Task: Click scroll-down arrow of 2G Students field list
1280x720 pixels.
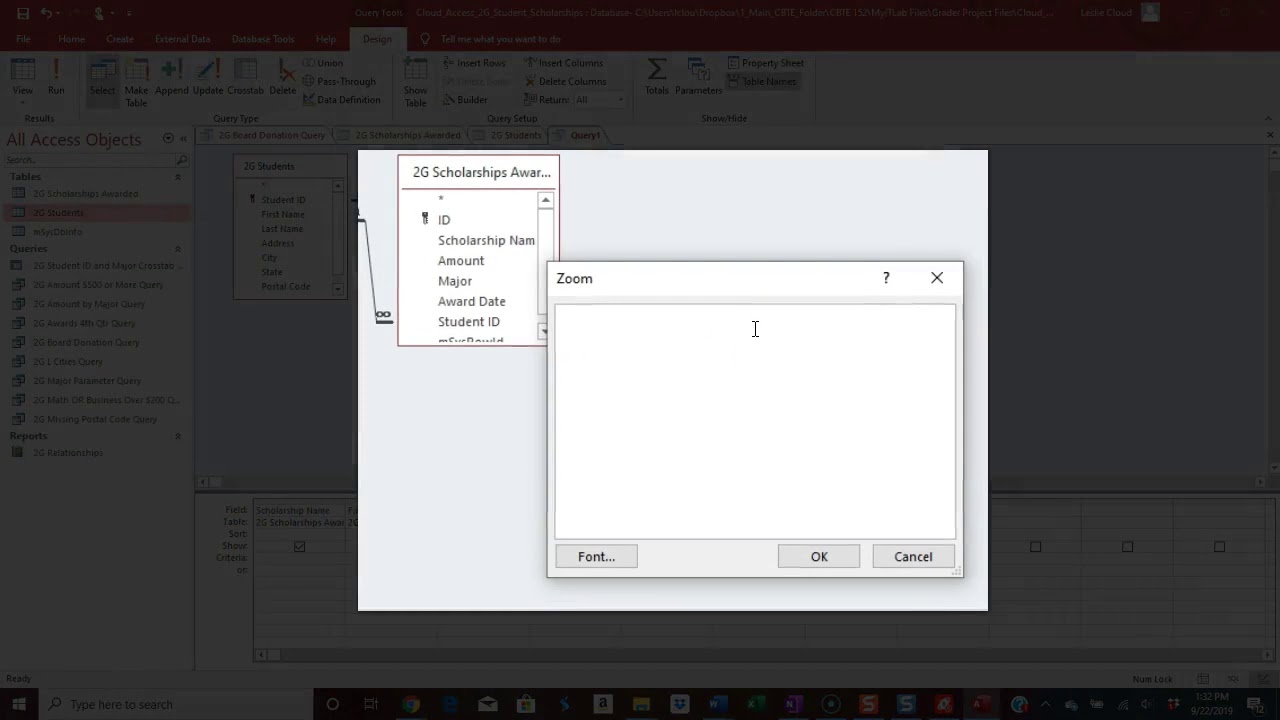Action: pyautogui.click(x=338, y=289)
